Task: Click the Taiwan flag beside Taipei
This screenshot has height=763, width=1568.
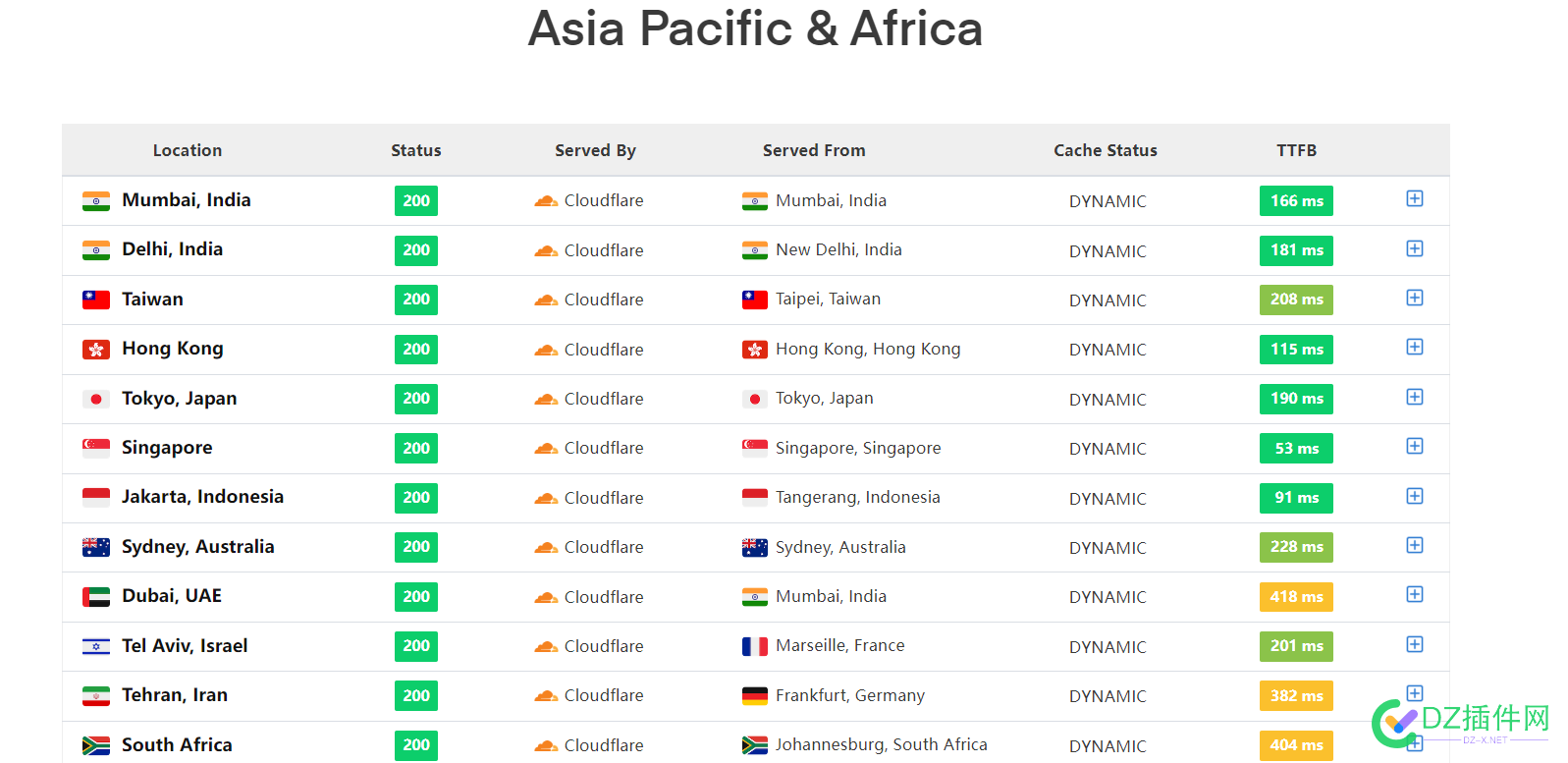Action: point(755,300)
